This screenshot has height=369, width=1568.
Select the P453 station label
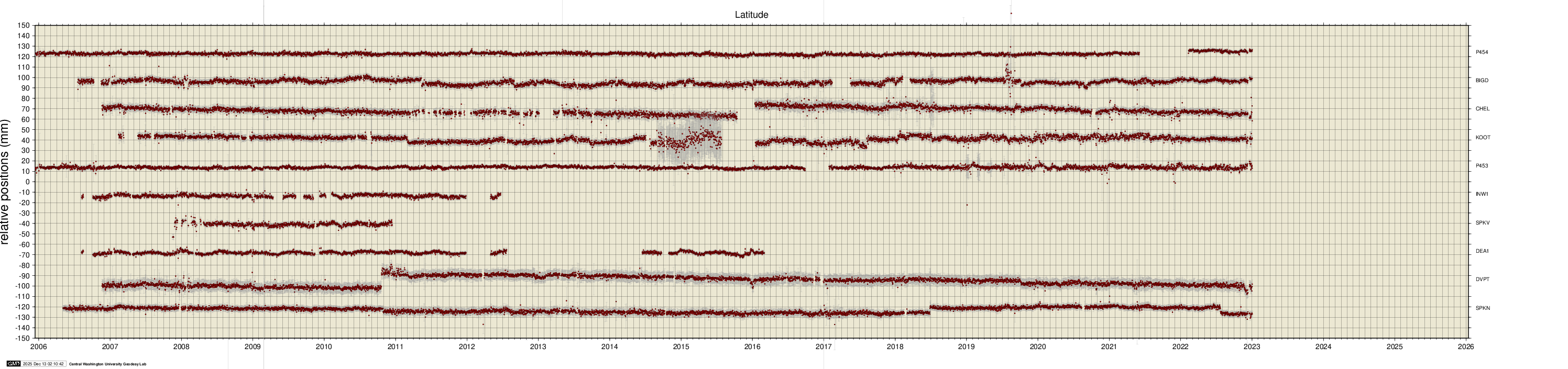(1482, 166)
